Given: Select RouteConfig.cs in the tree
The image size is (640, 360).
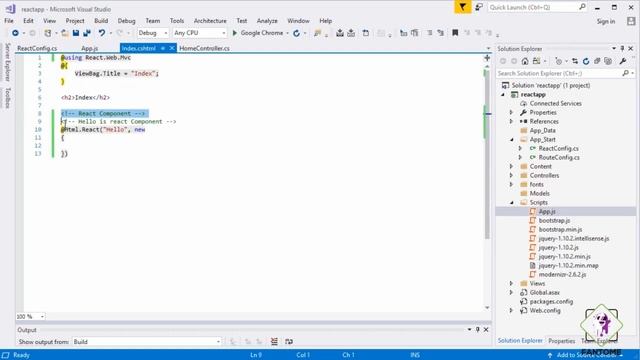Looking at the screenshot, I should tap(559, 158).
